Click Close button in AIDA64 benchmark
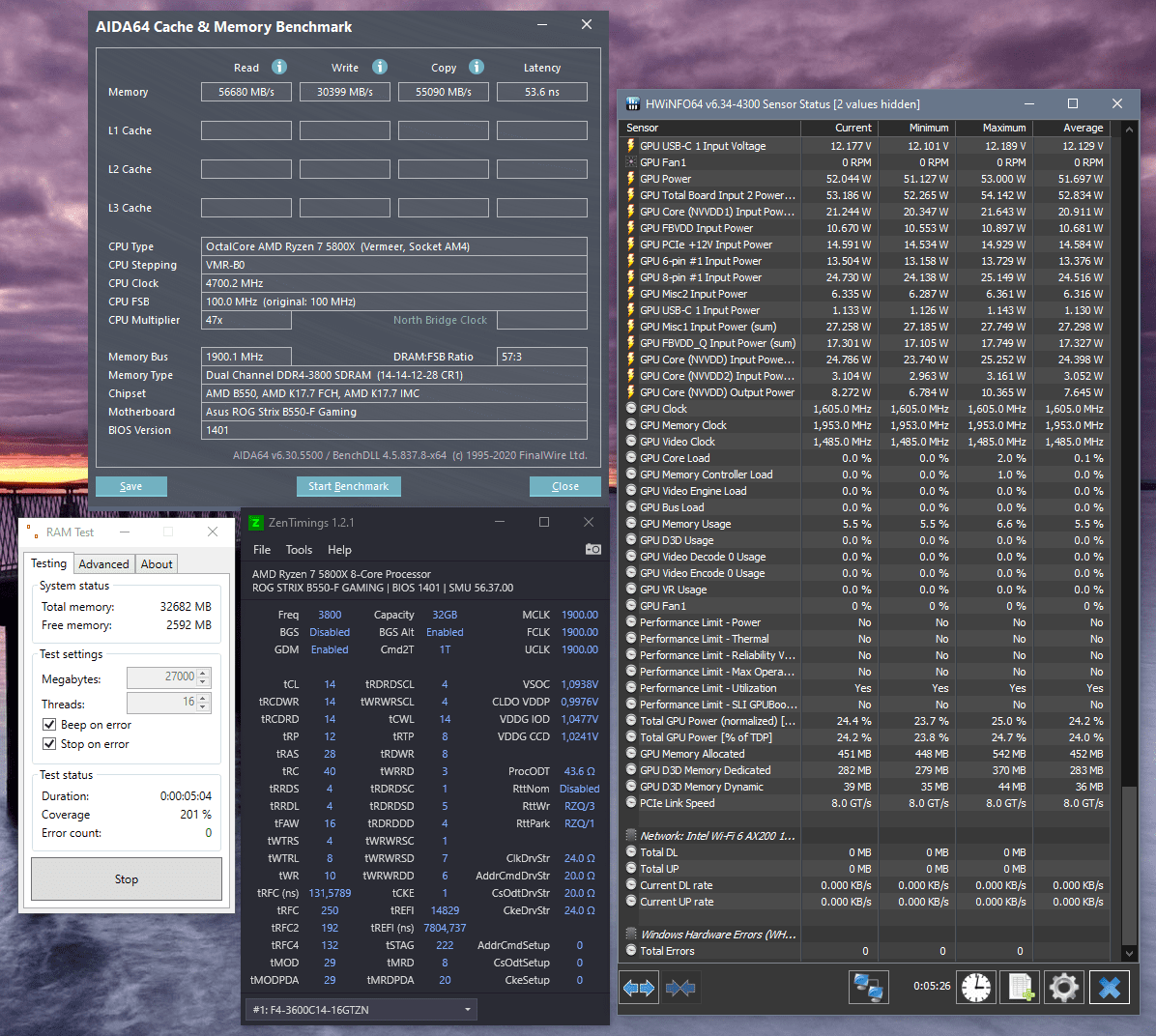Image resolution: width=1156 pixels, height=1036 pixels. coord(565,486)
